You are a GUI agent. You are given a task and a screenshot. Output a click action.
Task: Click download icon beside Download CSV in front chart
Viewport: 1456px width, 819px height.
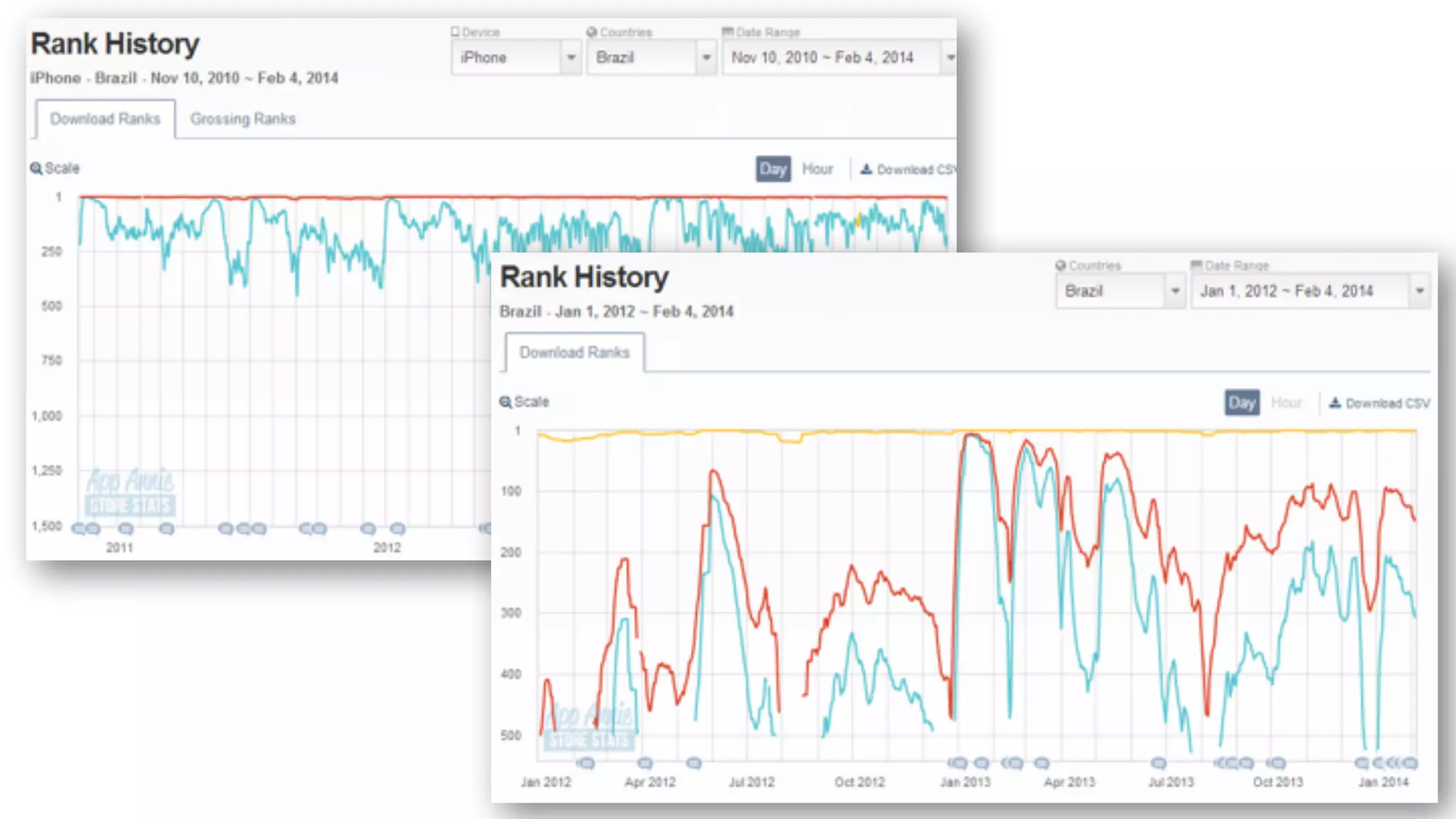click(x=1335, y=403)
